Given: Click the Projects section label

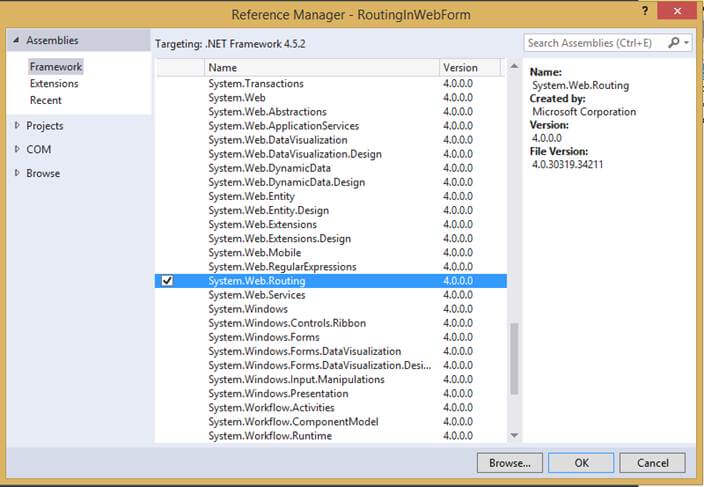Looking at the screenshot, I should coord(45,126).
